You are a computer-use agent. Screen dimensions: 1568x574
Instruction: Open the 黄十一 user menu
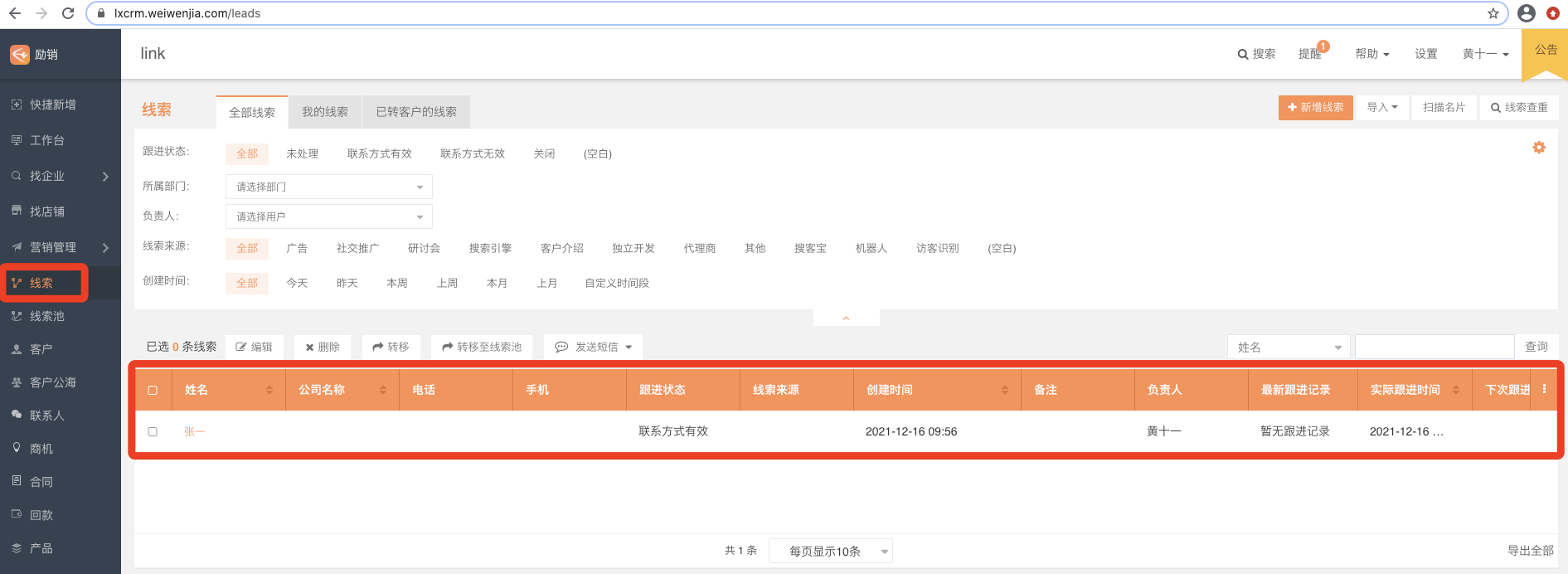[1485, 54]
